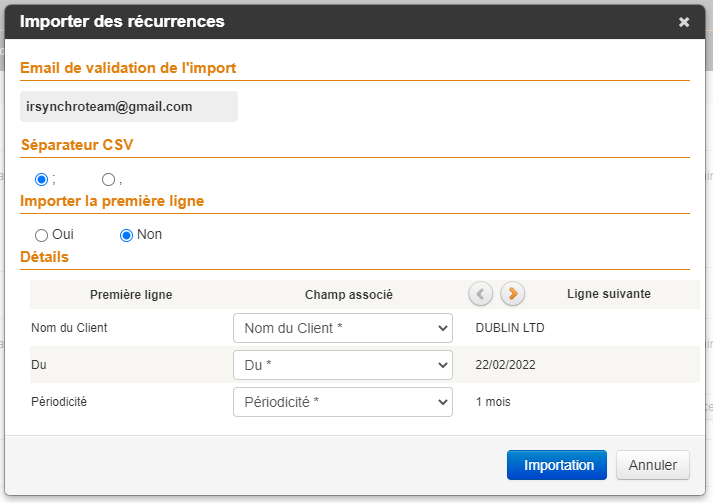Screen dimensions: 713x503
Task: Select comma as CSV separator
Action: click(108, 180)
